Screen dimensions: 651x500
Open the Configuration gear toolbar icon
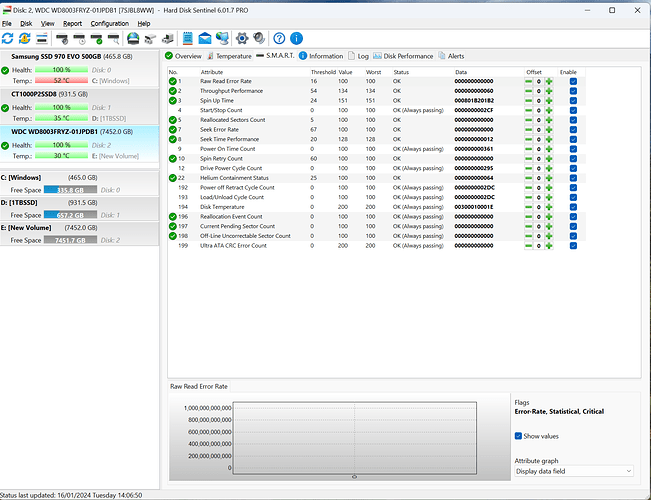(241, 38)
